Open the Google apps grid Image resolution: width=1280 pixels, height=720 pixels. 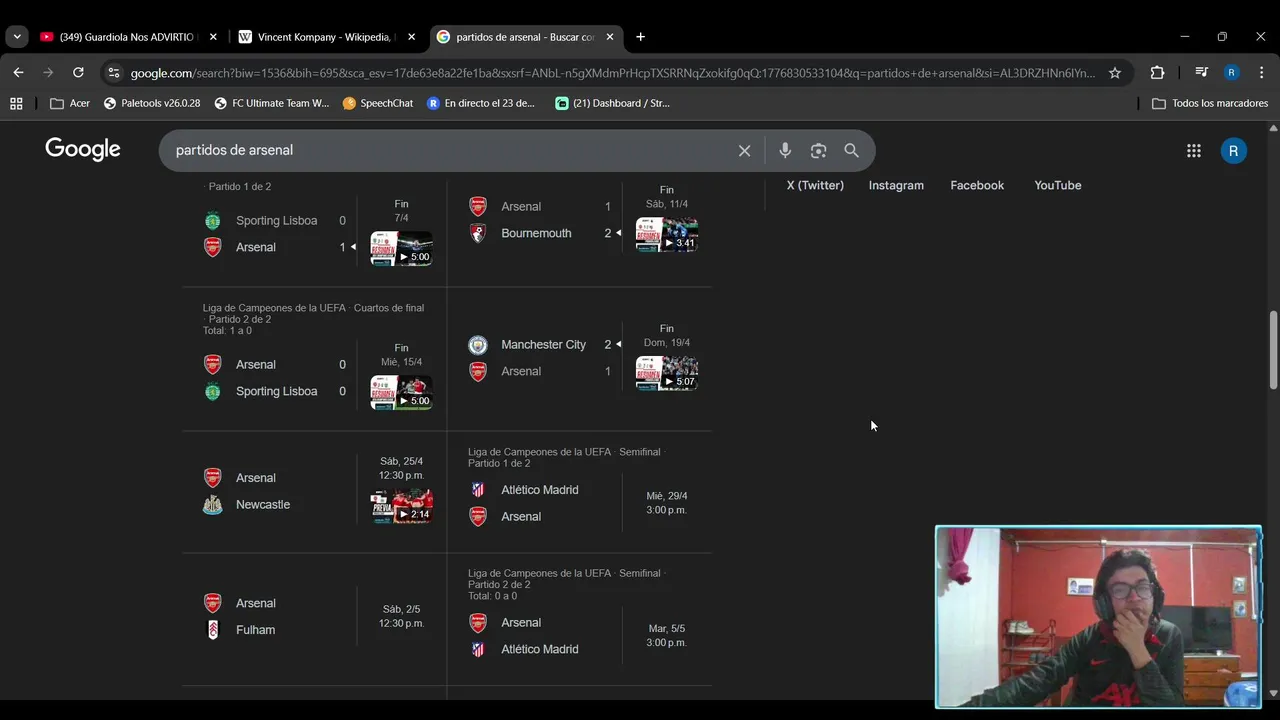pos(1193,151)
